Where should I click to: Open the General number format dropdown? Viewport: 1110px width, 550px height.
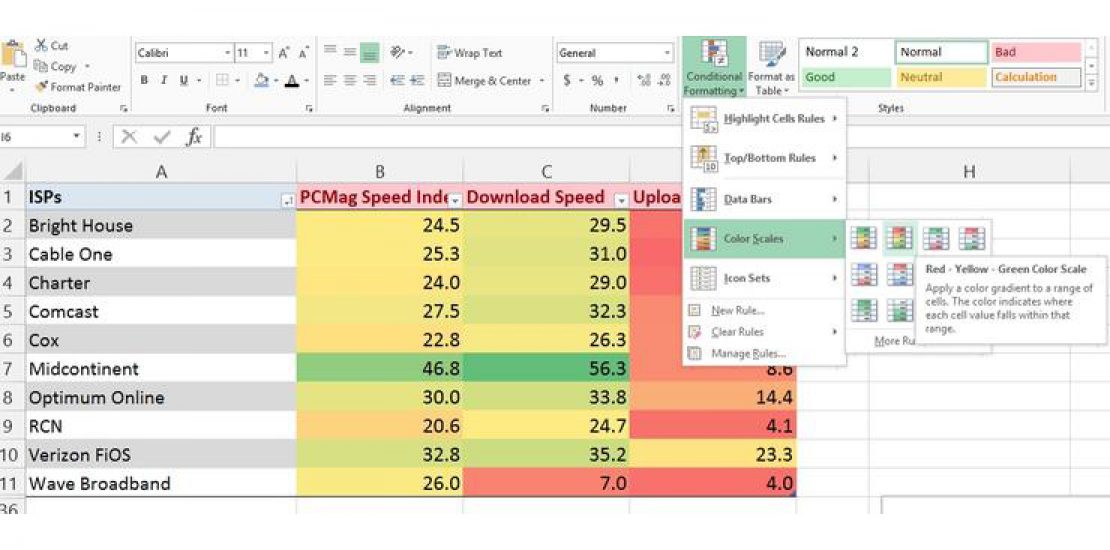(x=668, y=53)
